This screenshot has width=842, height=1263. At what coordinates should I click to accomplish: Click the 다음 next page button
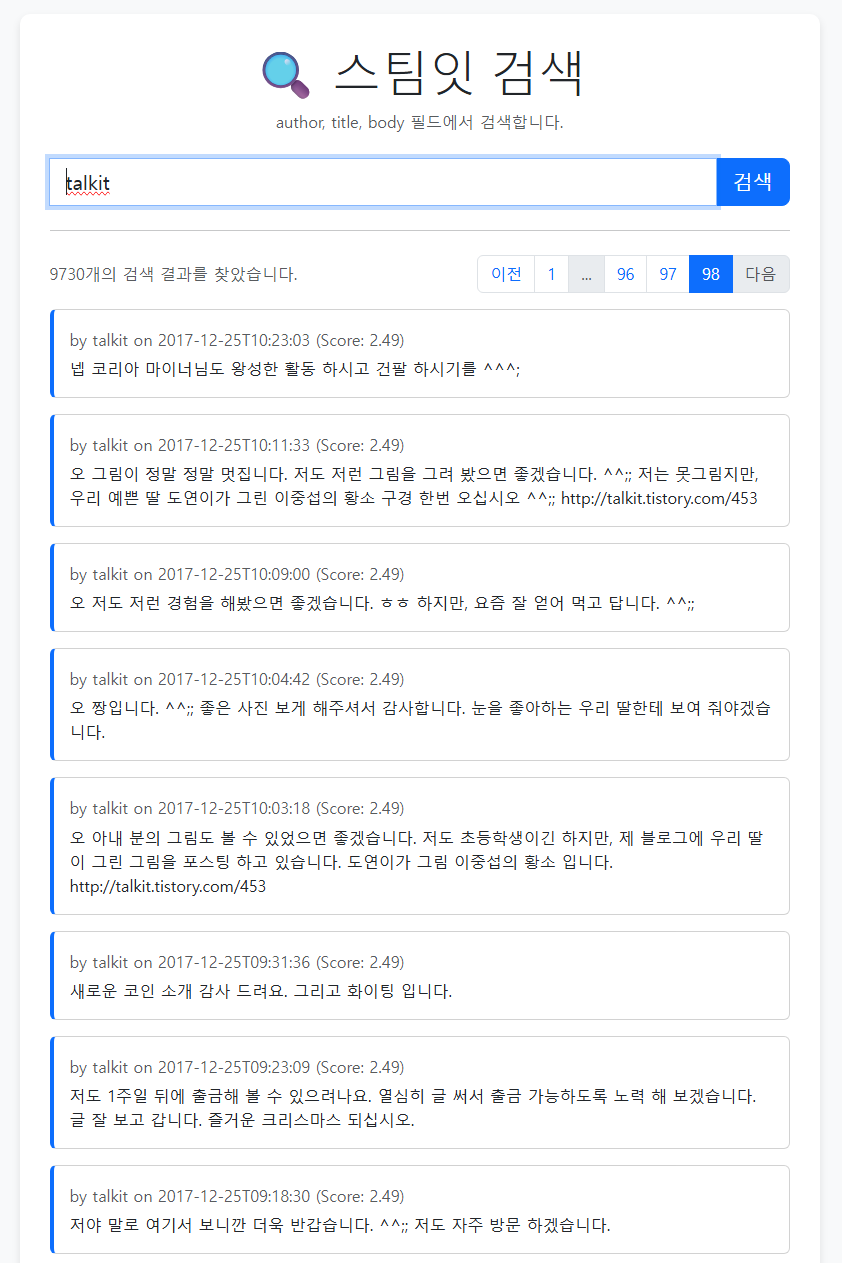pyautogui.click(x=761, y=274)
